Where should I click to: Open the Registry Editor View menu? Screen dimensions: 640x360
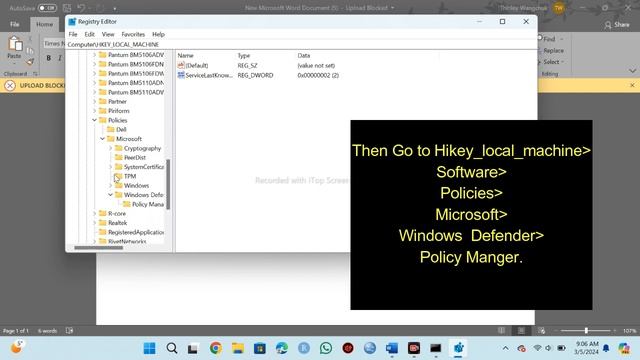(108, 34)
